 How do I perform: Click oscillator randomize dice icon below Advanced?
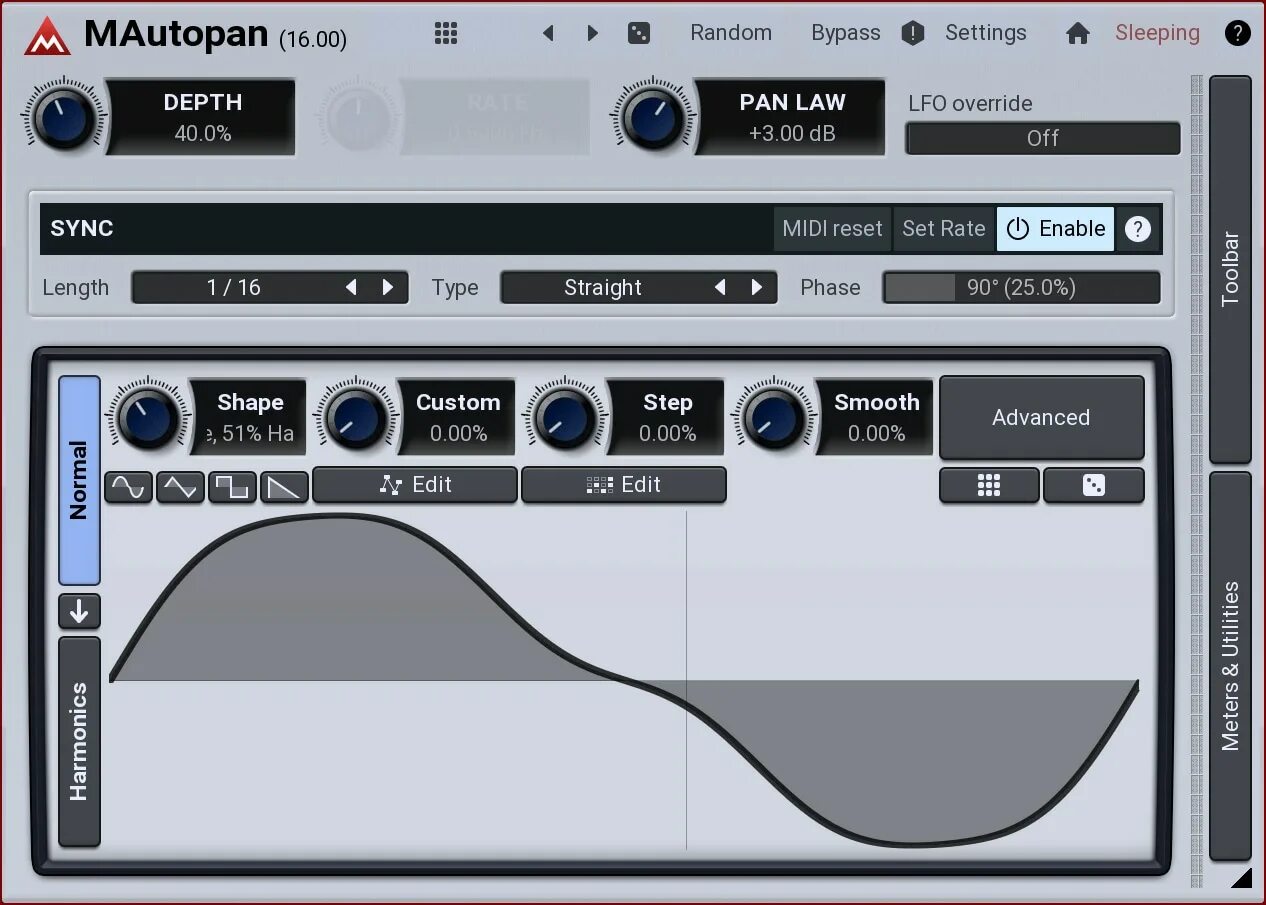tap(1094, 485)
